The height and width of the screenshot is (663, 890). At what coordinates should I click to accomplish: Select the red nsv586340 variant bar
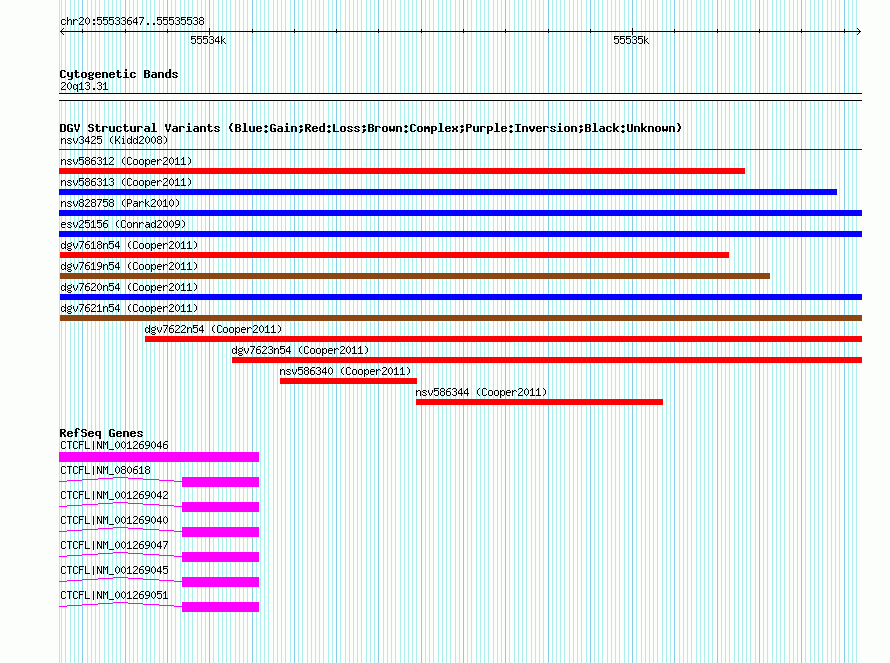[x=348, y=381]
